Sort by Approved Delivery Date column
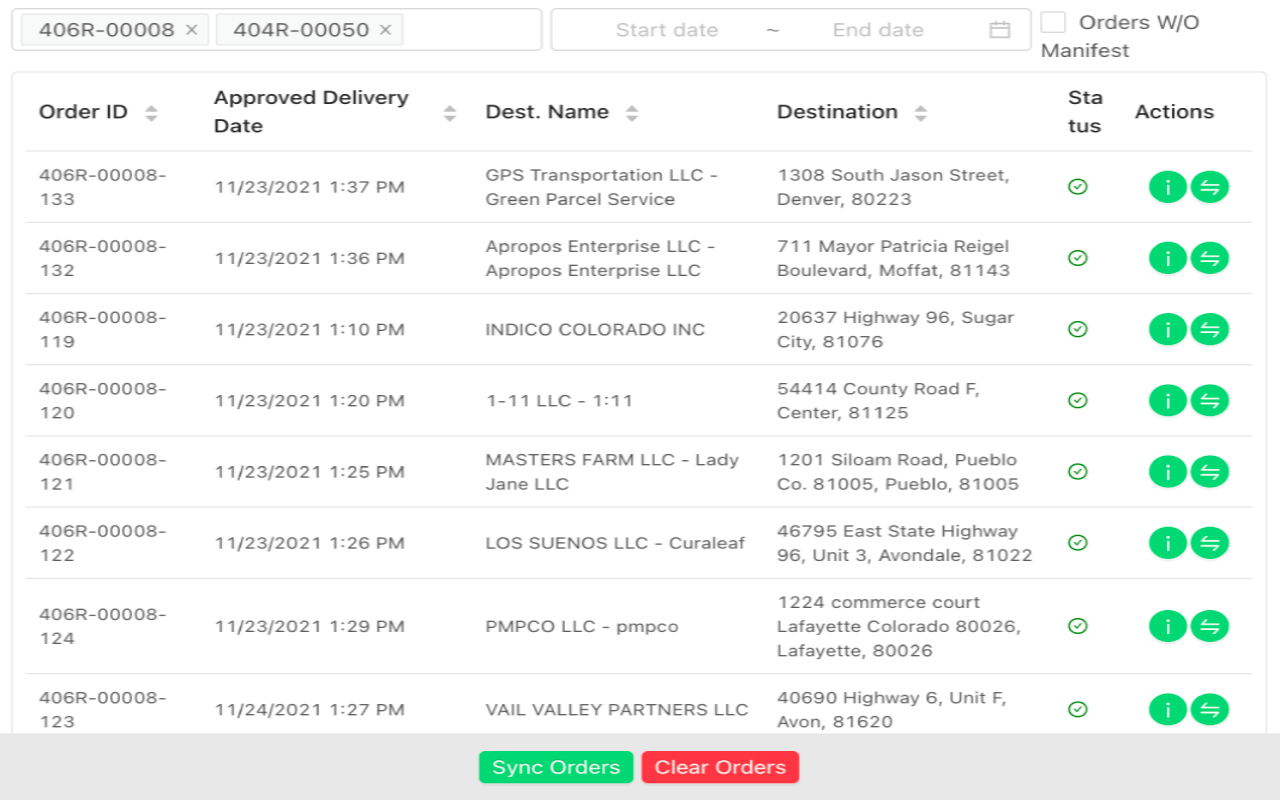Screen dimensions: 1280x800 450,113
